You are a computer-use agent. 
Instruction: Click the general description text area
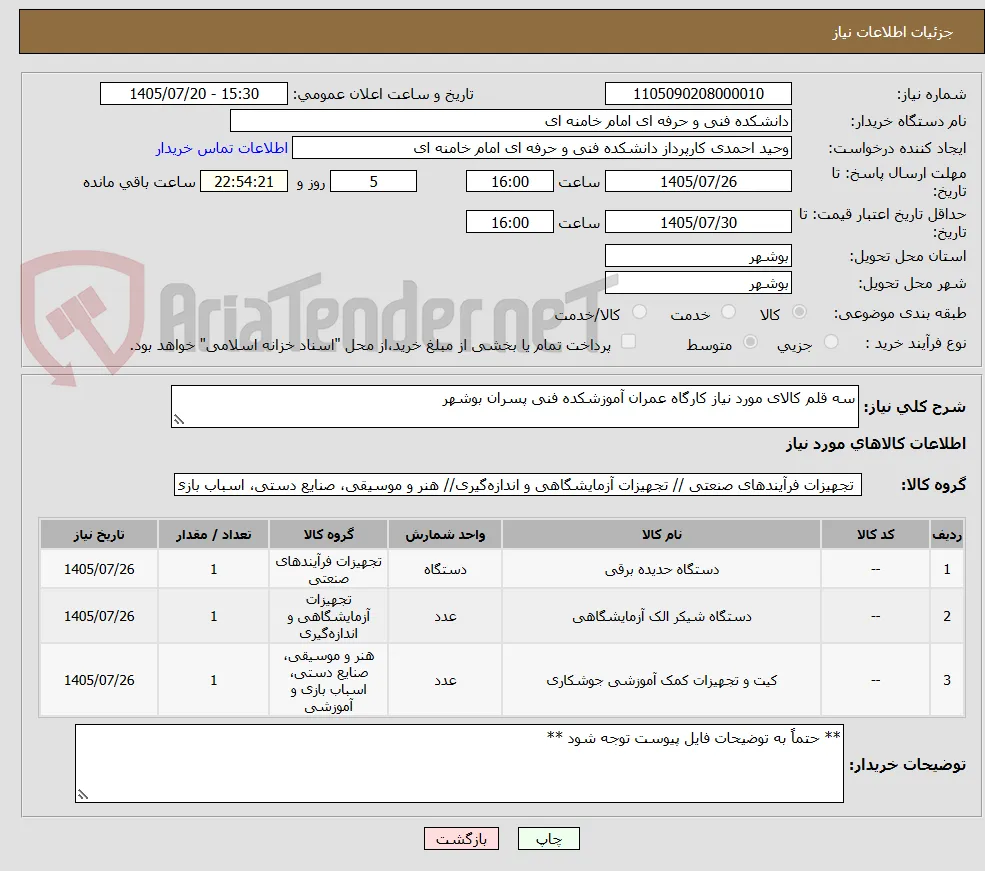[514, 406]
